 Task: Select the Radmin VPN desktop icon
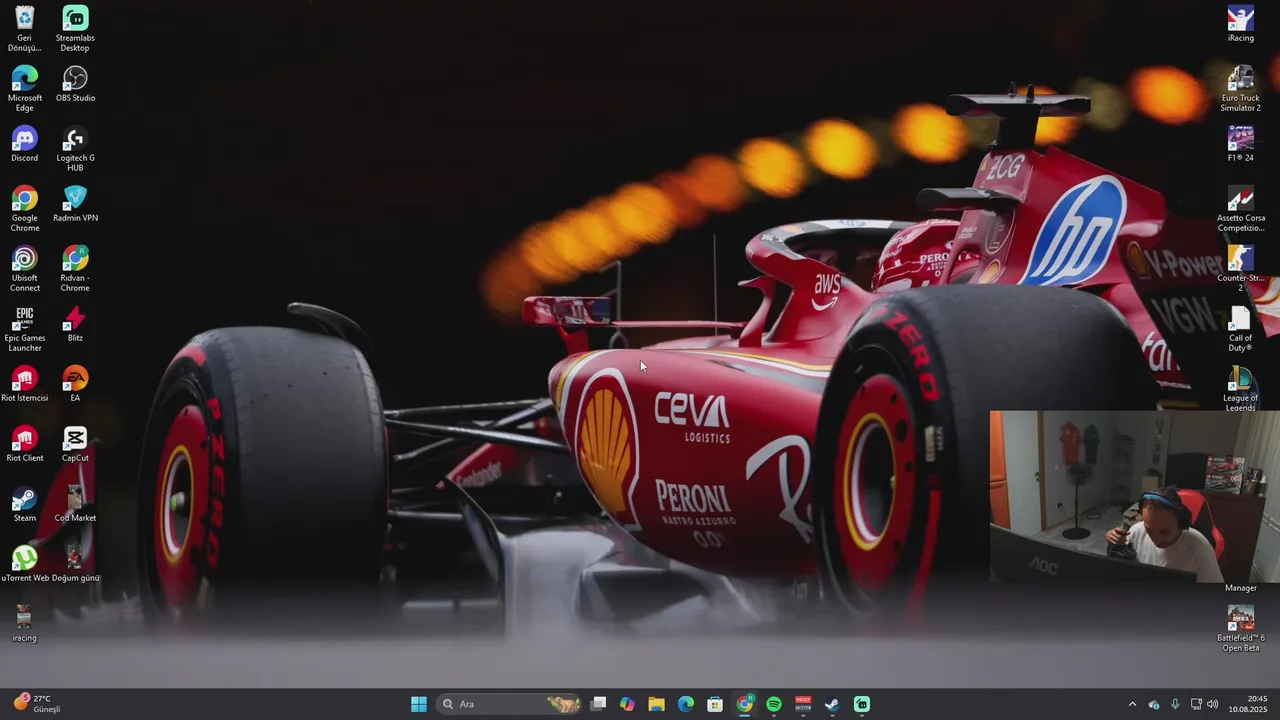coord(75,204)
